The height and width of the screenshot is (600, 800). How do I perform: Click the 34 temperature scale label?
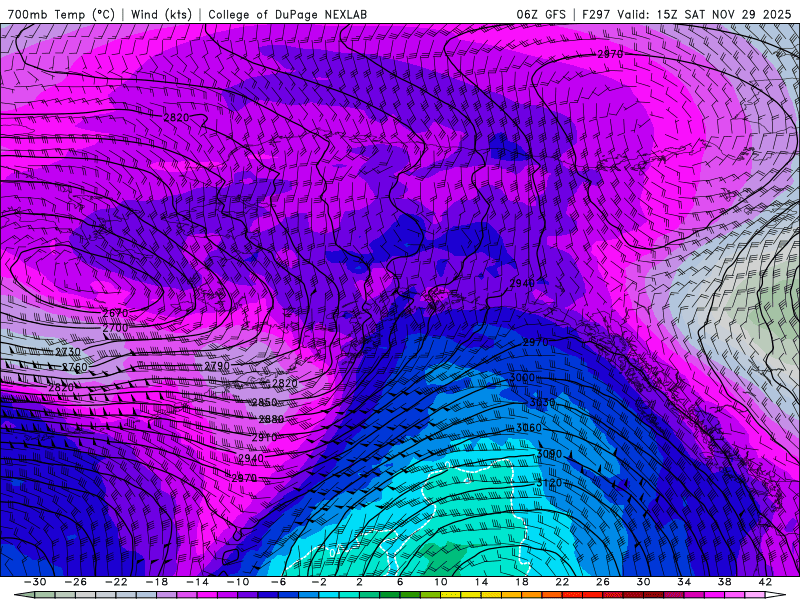tap(684, 582)
